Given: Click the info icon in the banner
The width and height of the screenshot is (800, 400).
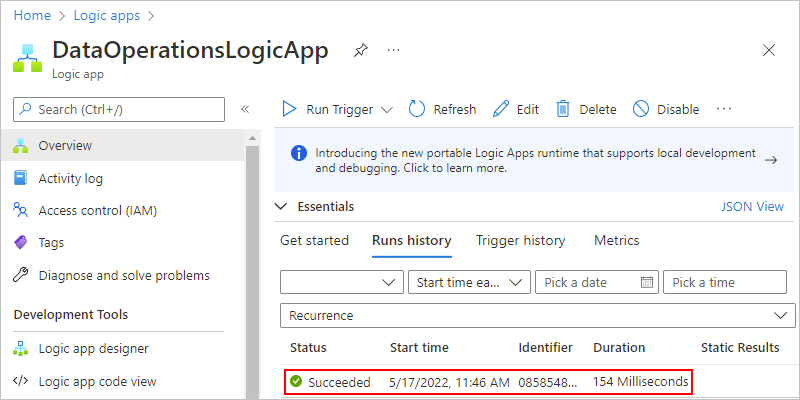Looking at the screenshot, I should point(299,153).
